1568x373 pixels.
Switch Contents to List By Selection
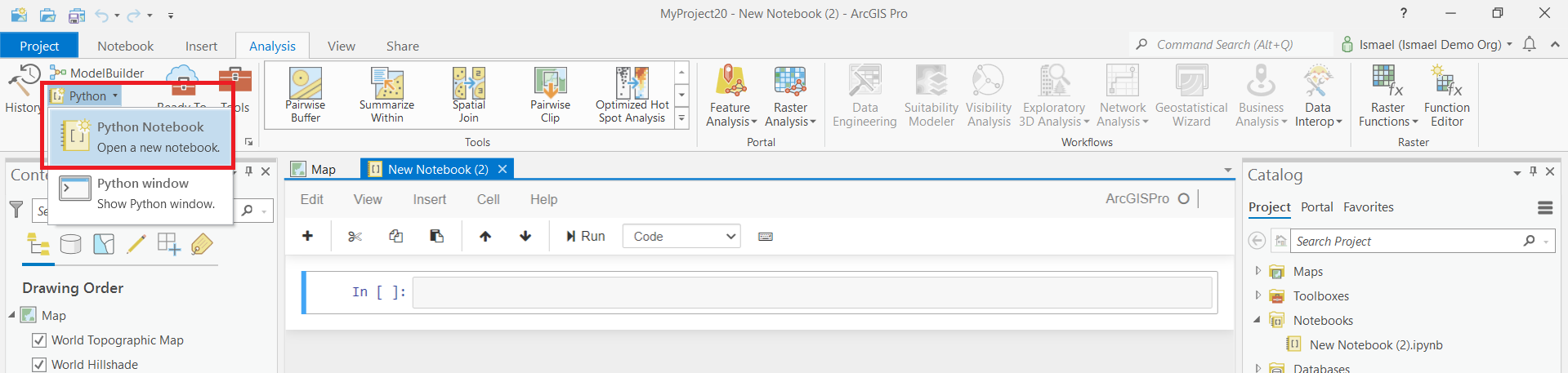tap(104, 244)
